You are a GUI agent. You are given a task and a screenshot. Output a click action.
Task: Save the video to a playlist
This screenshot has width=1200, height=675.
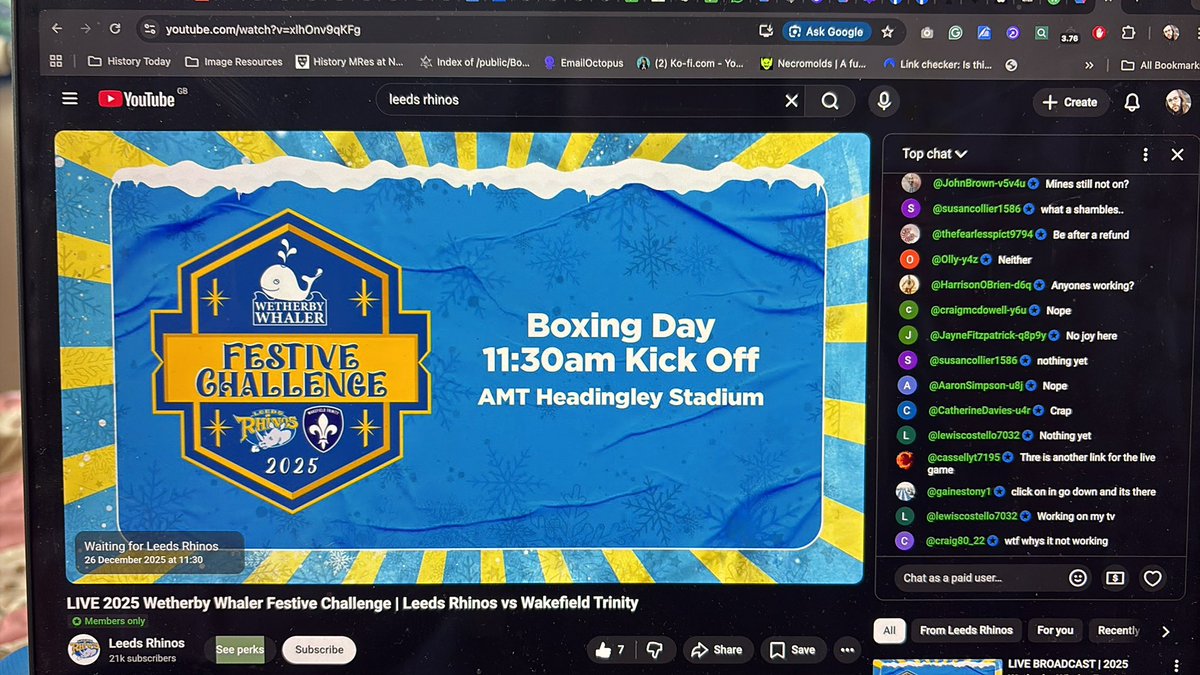coord(792,650)
